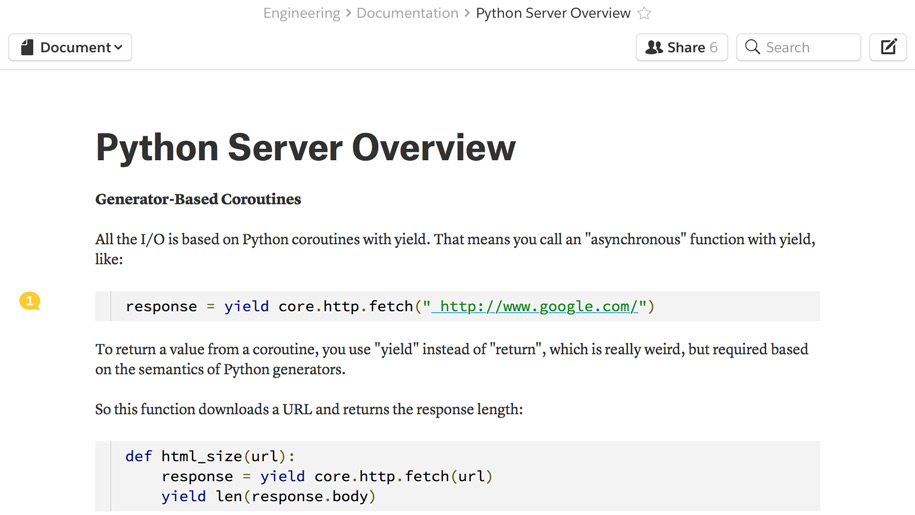Screen dimensions: 915x515
Task: Click the new document compose icon
Action: click(x=888, y=47)
